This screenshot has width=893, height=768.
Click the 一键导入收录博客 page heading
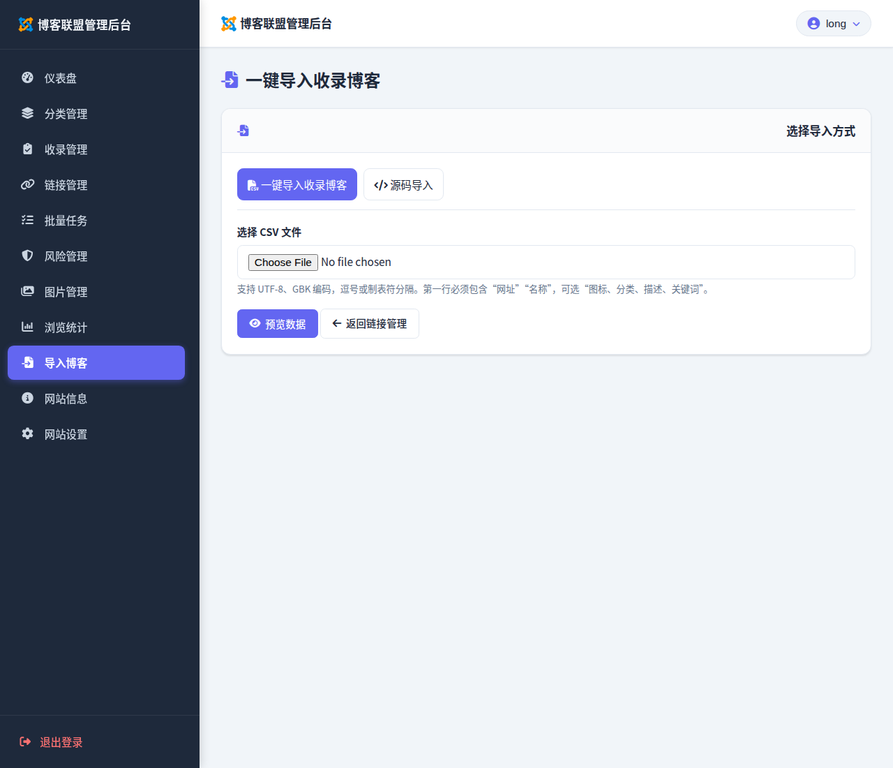[313, 80]
